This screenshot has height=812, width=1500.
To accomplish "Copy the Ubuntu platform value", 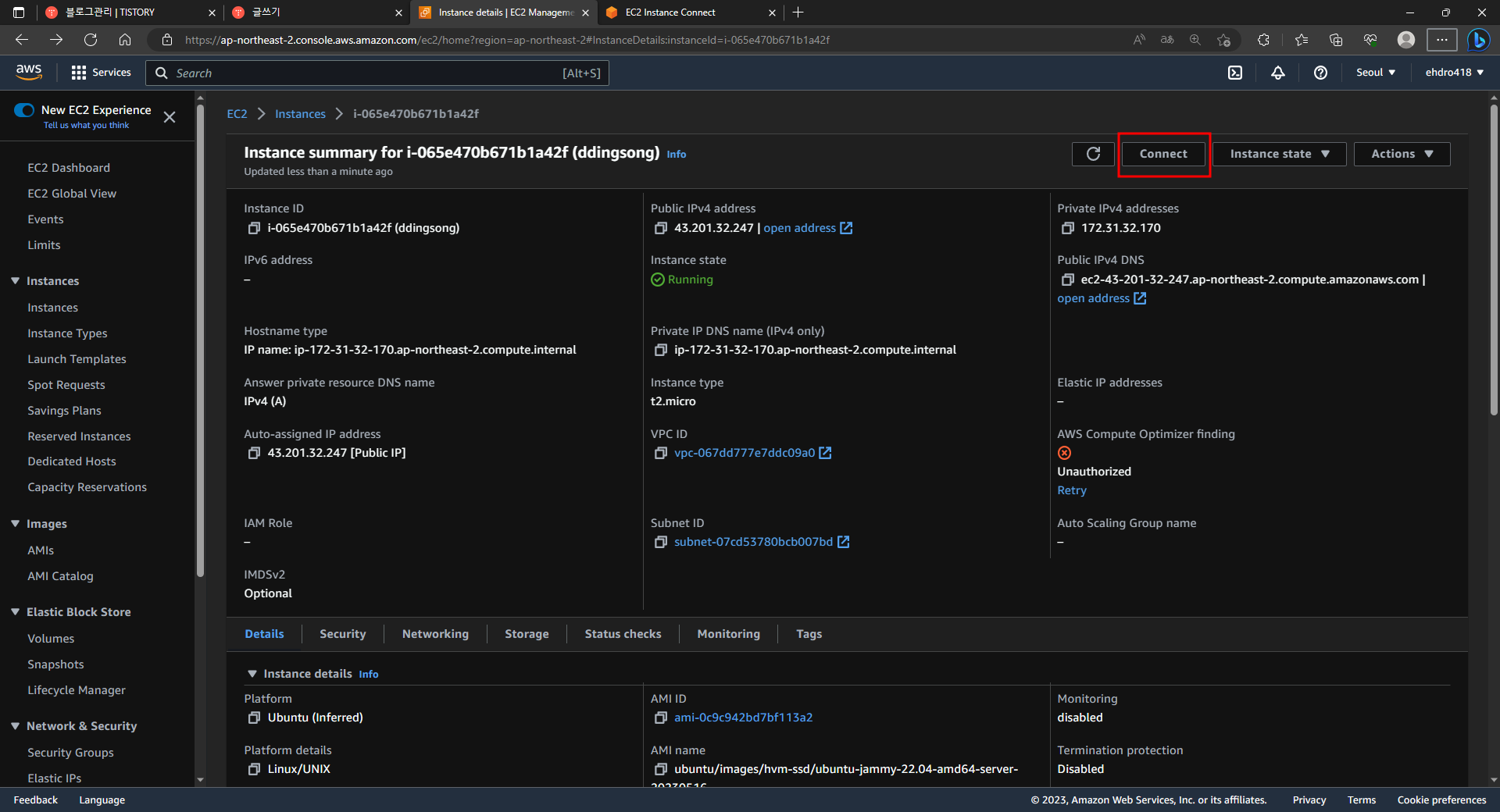I will [x=254, y=718].
